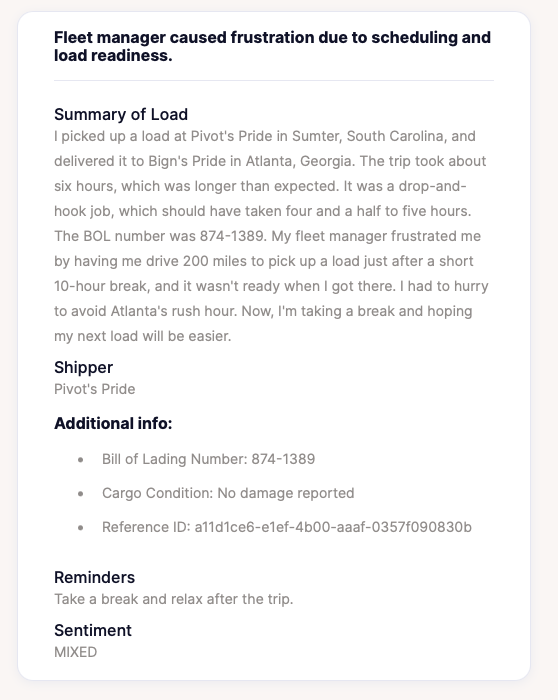Click the MIXED sentiment value
This screenshot has height=700, width=558.
75,652
